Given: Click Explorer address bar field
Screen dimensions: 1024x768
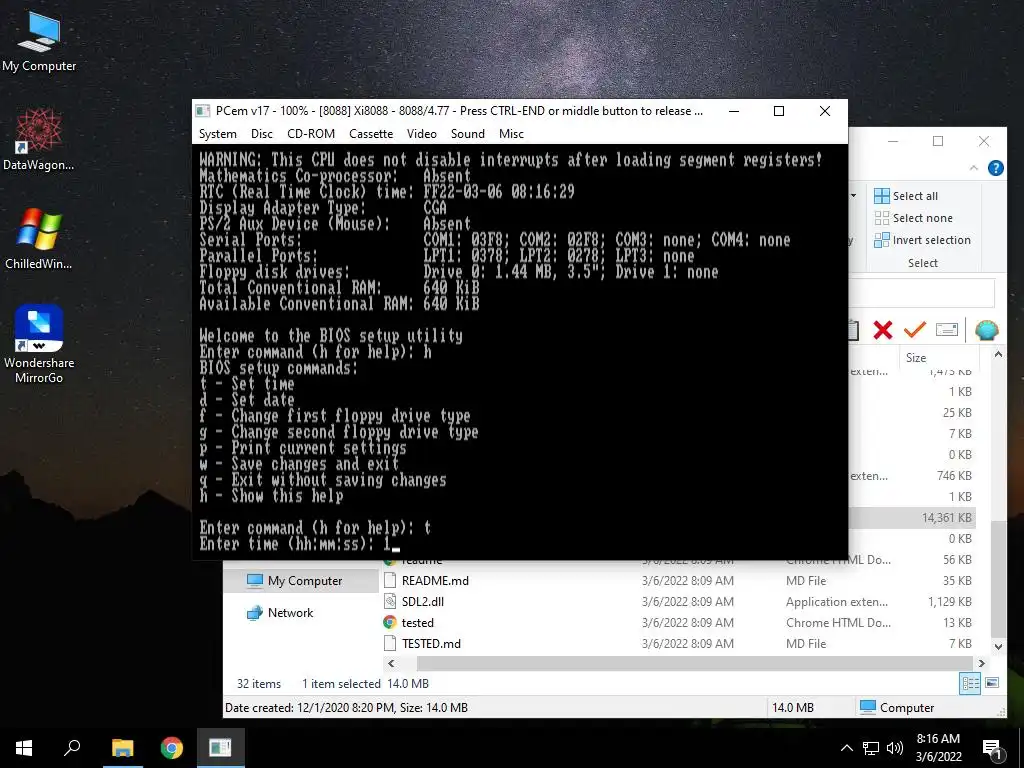Looking at the screenshot, I should coord(921,293).
